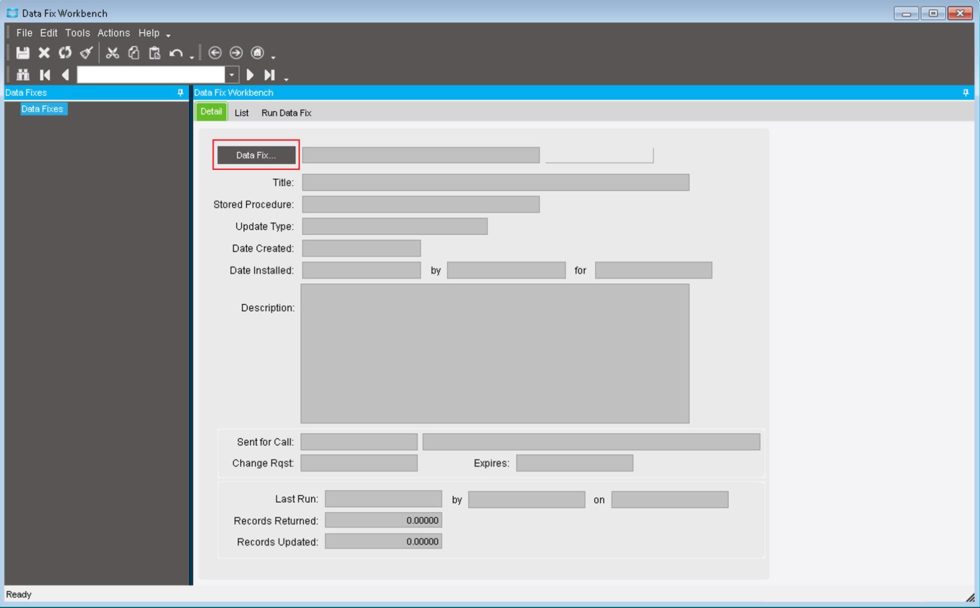Click the Cut scissors icon
Image resolution: width=980 pixels, height=608 pixels.
click(112, 53)
